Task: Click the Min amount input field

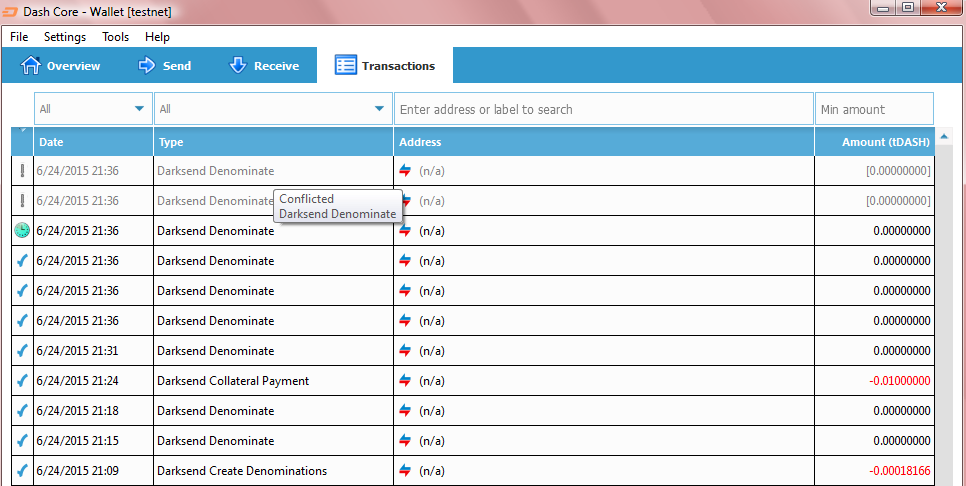Action: [874, 109]
